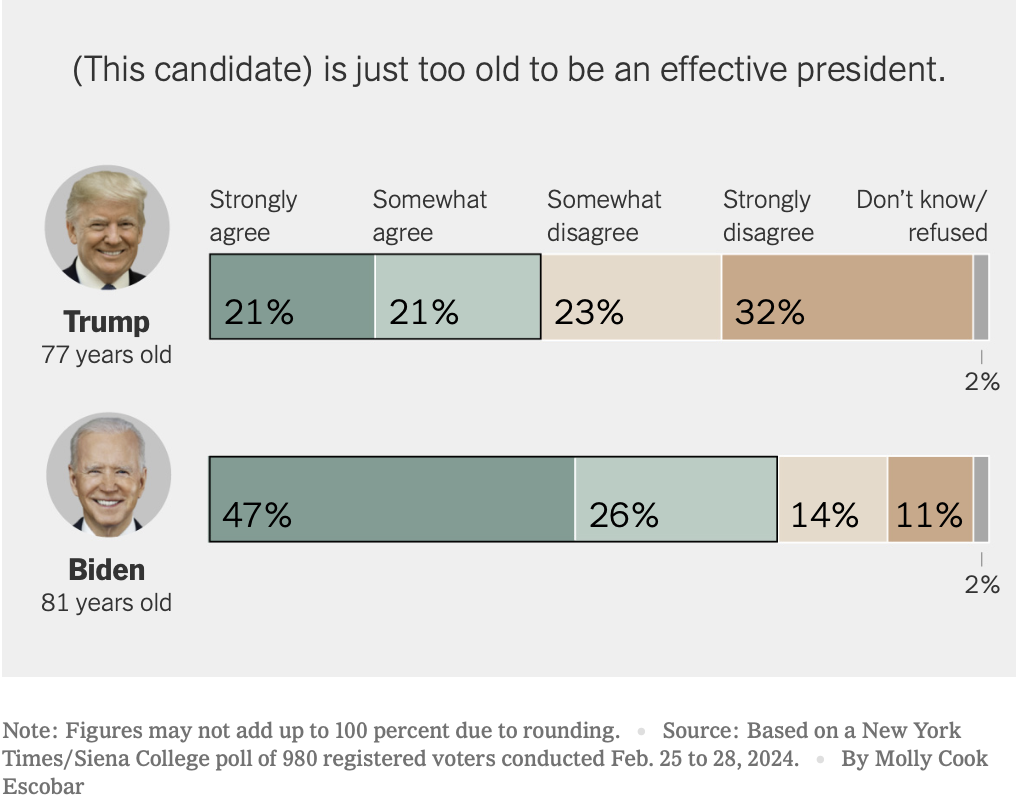This screenshot has width=1016, height=810.
Task: Select Biden's 11% strongly disagree segment
Action: (930, 499)
